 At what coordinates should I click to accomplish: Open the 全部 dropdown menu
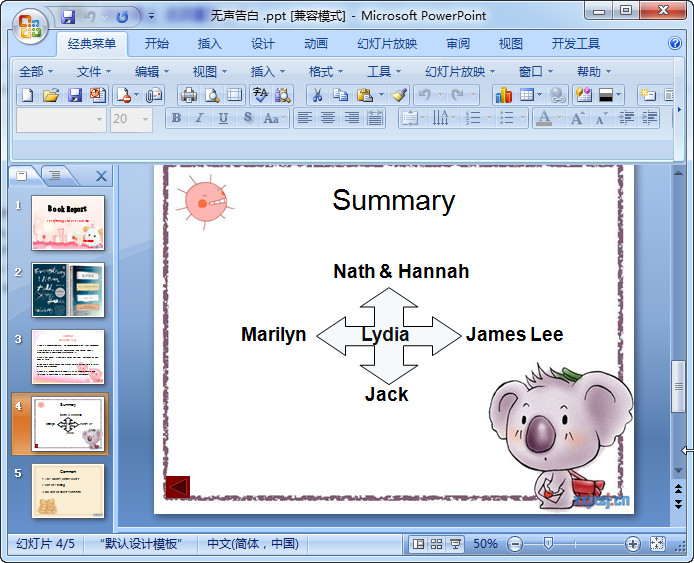coord(36,71)
